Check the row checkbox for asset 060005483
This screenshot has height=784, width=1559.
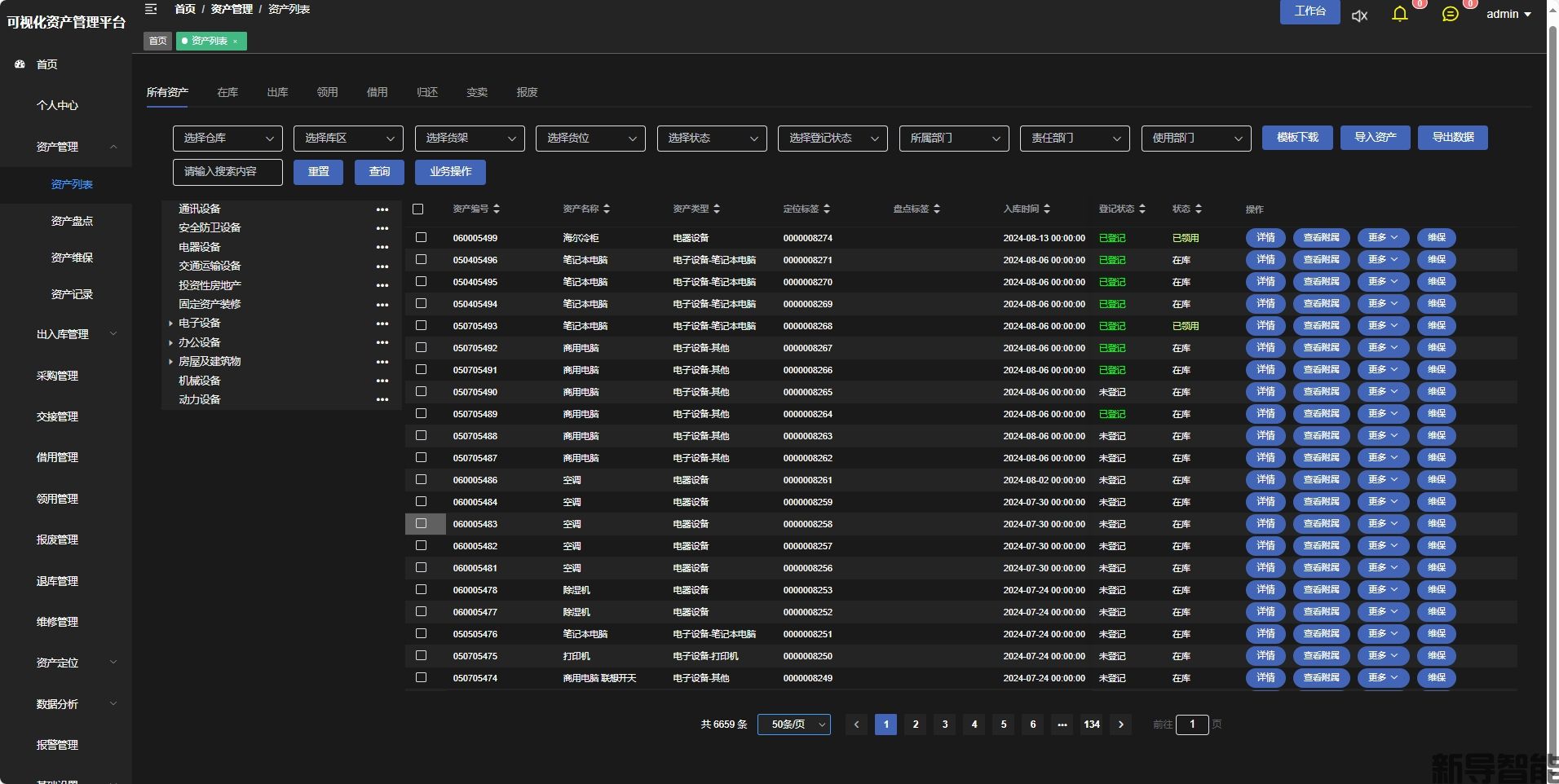click(x=422, y=523)
